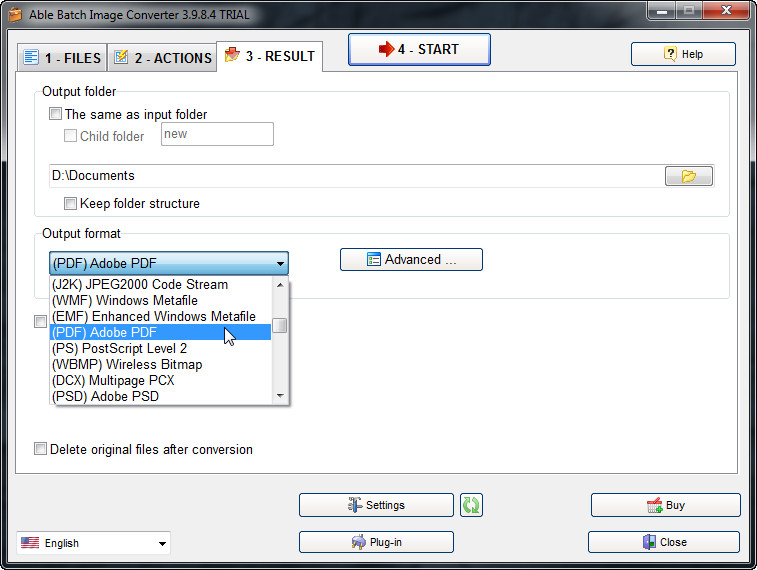Collapse the output format combo box
Image resolution: width=757 pixels, height=570 pixels.
point(169,264)
